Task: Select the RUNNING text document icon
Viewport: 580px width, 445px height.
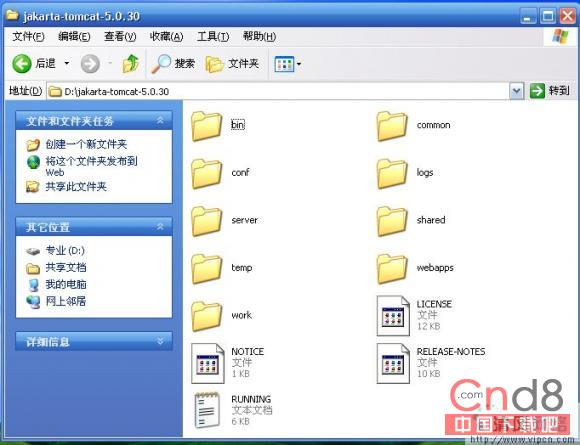Action: coord(207,410)
